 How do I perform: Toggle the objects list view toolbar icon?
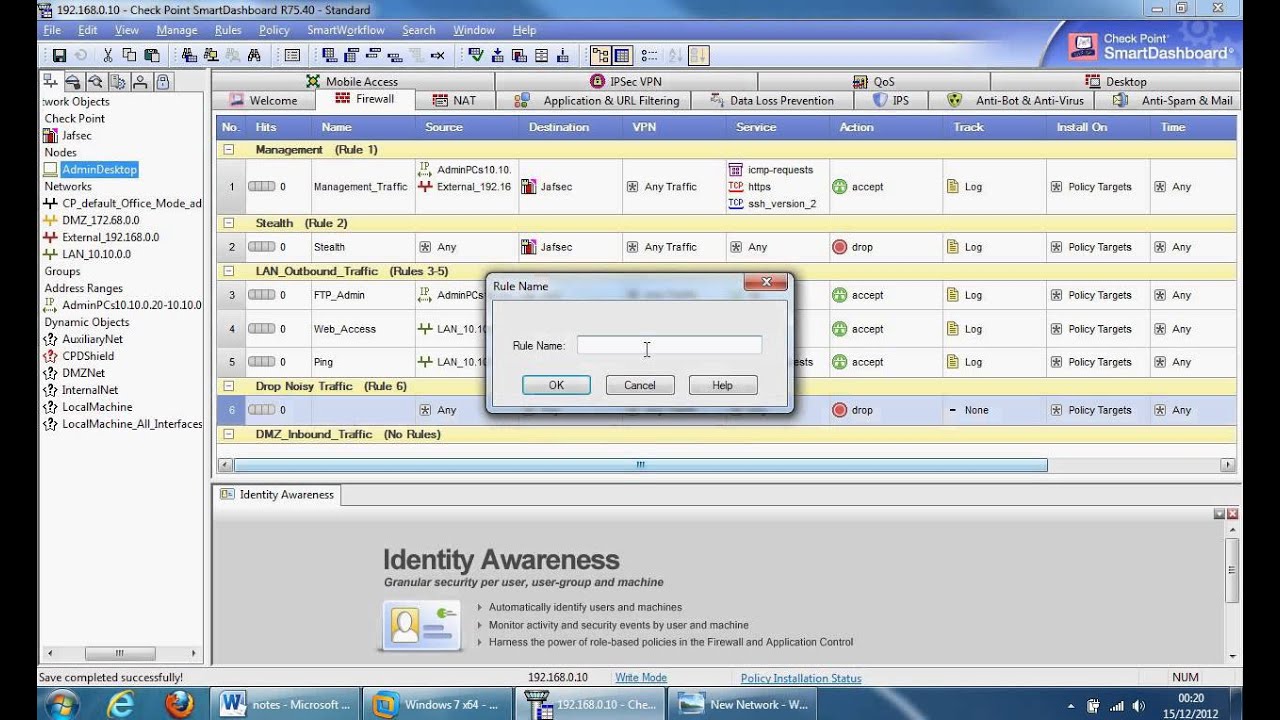tap(622, 55)
